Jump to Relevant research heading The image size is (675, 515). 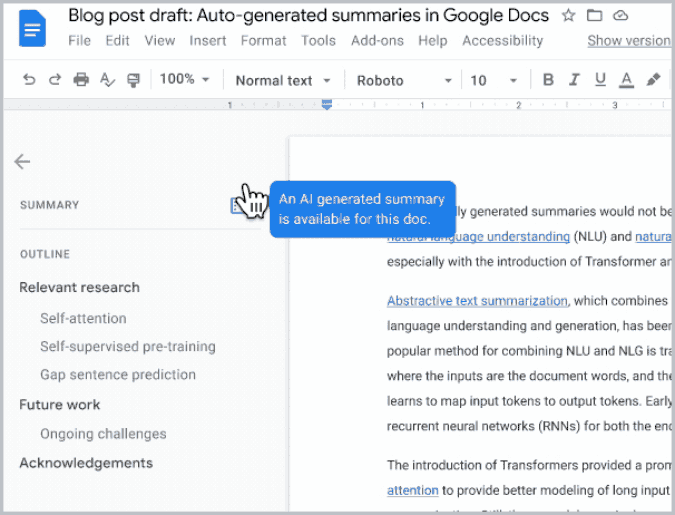80,287
